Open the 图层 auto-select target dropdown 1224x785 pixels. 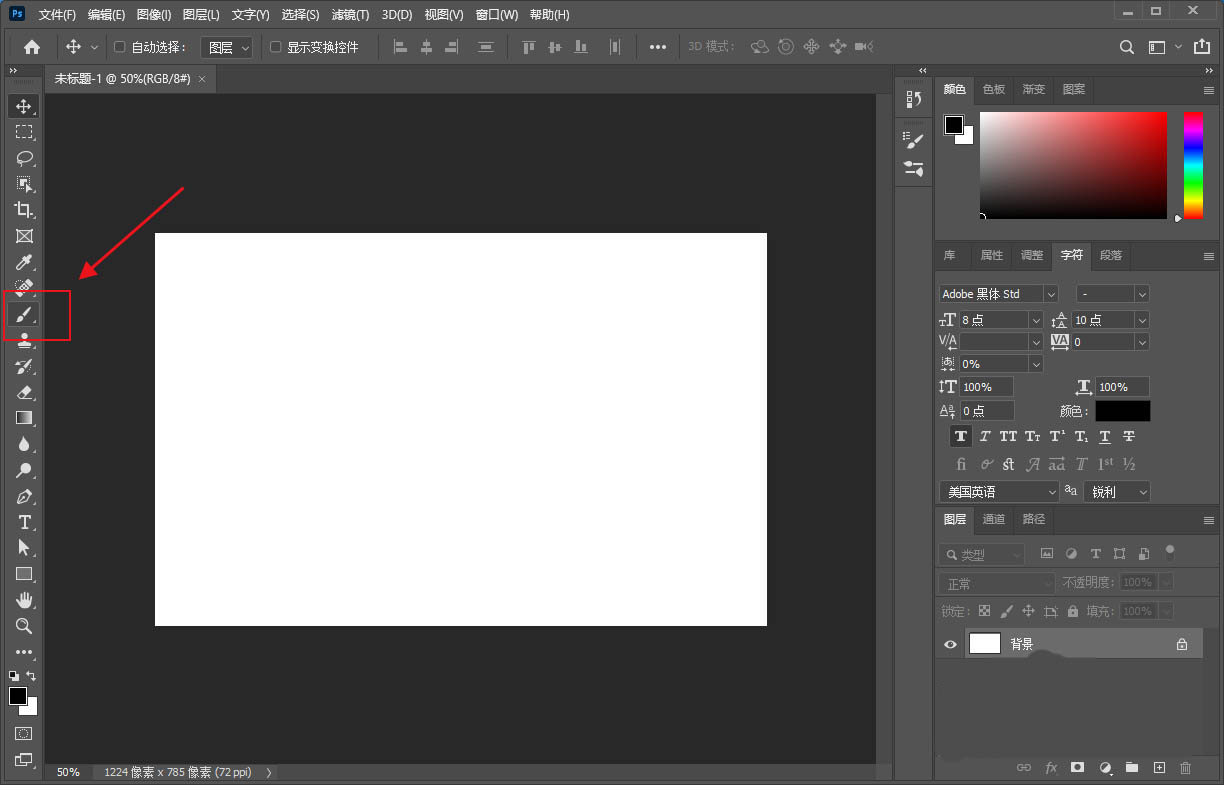tap(227, 47)
